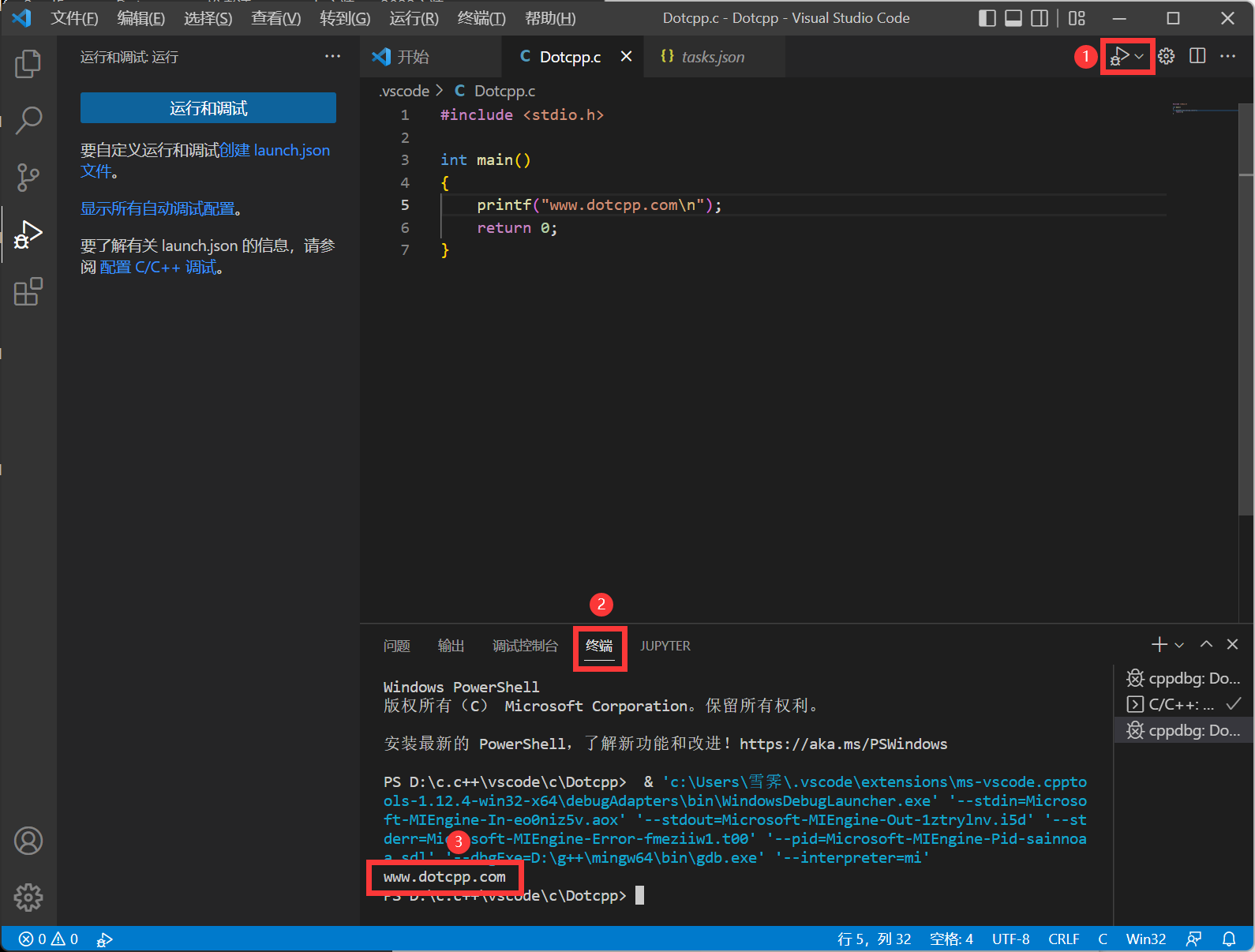Click the Manage gear icon in activity bar

click(x=28, y=897)
